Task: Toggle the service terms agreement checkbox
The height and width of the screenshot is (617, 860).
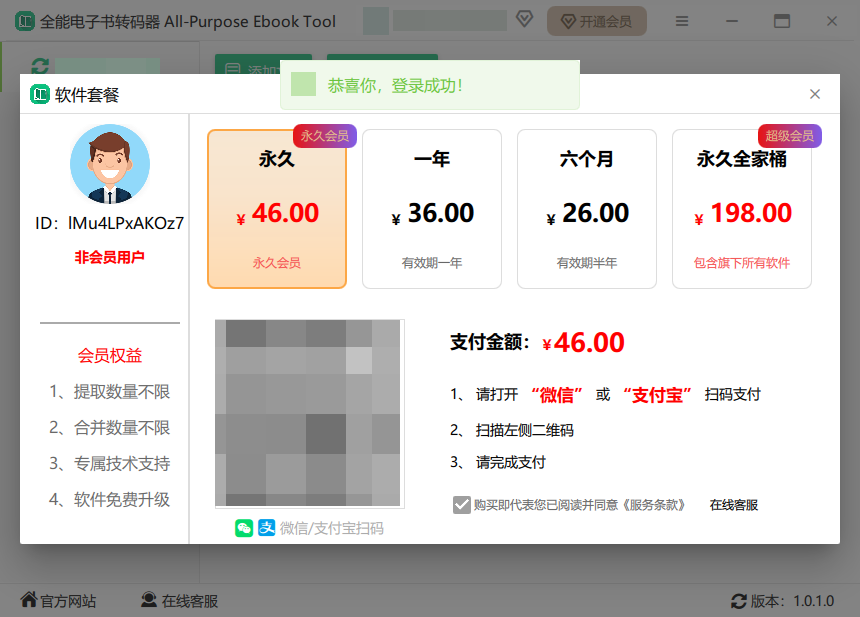Action: click(x=461, y=505)
